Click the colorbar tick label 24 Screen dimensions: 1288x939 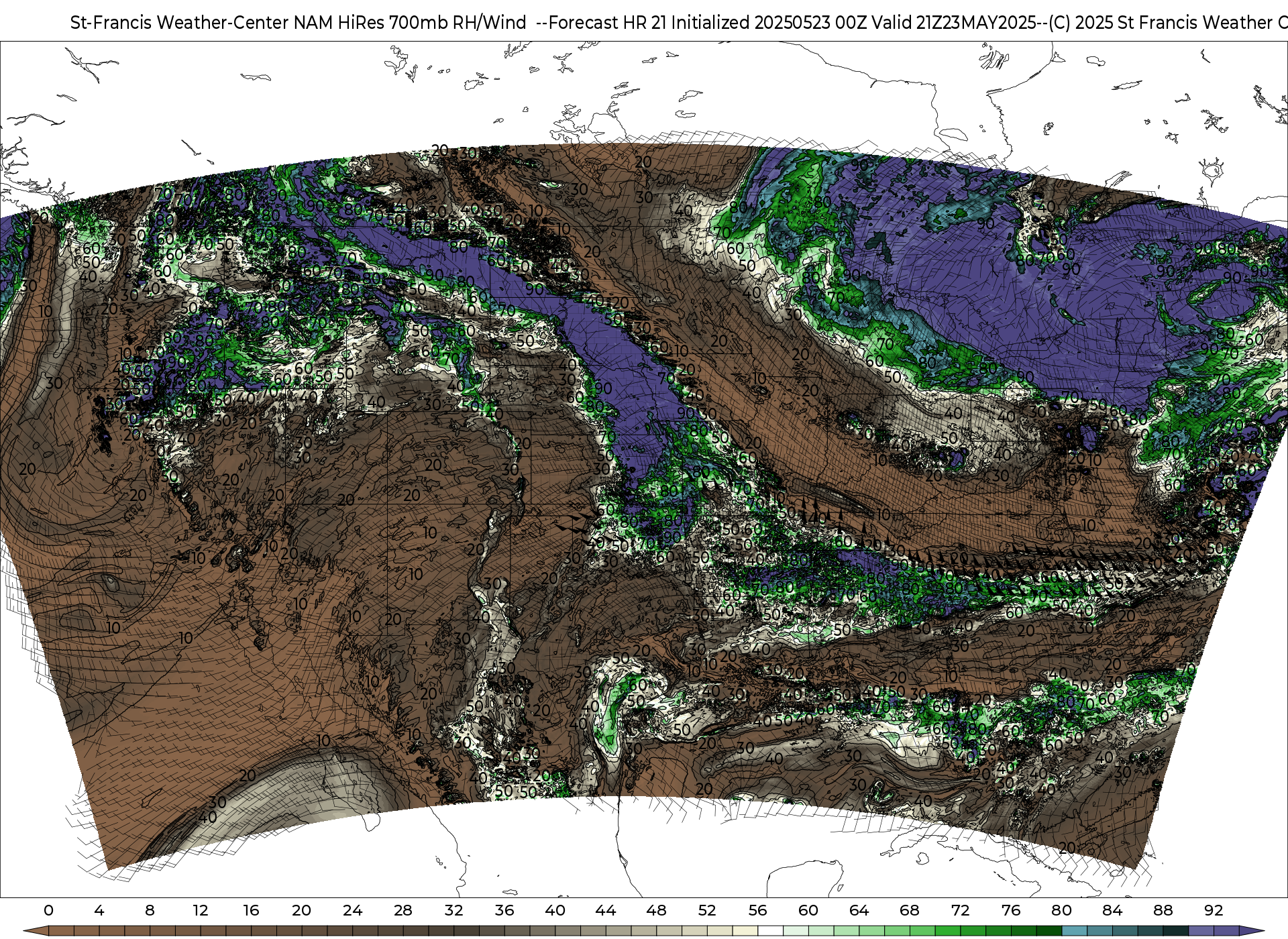tap(352, 910)
